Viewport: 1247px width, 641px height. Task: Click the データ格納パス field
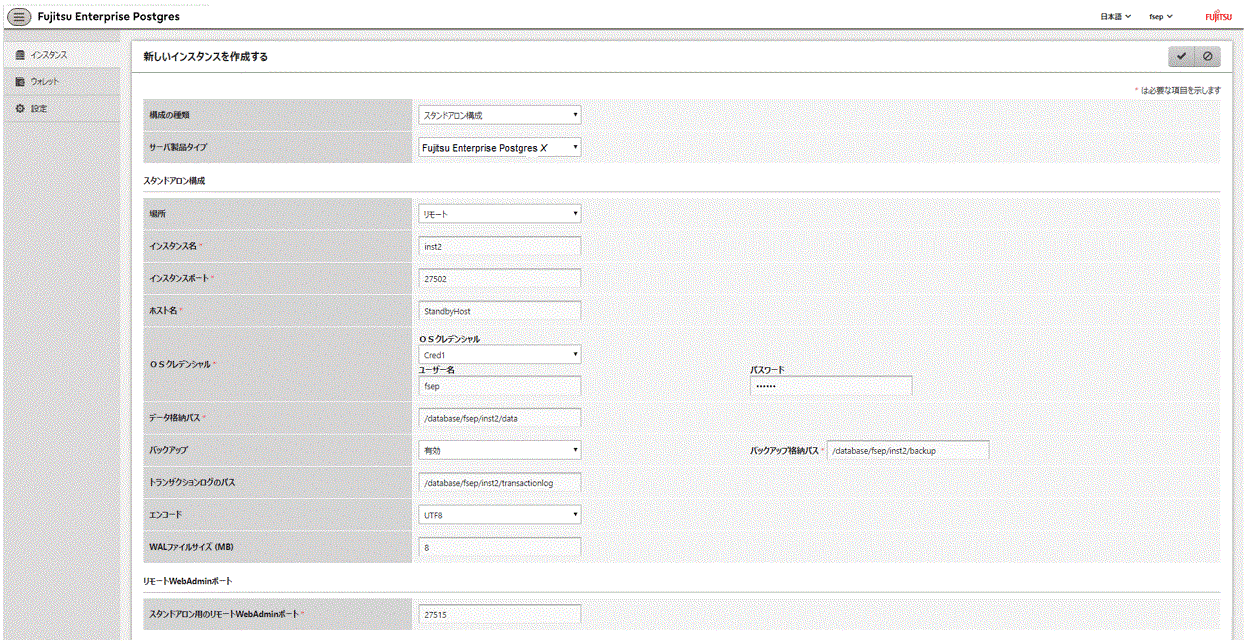500,418
